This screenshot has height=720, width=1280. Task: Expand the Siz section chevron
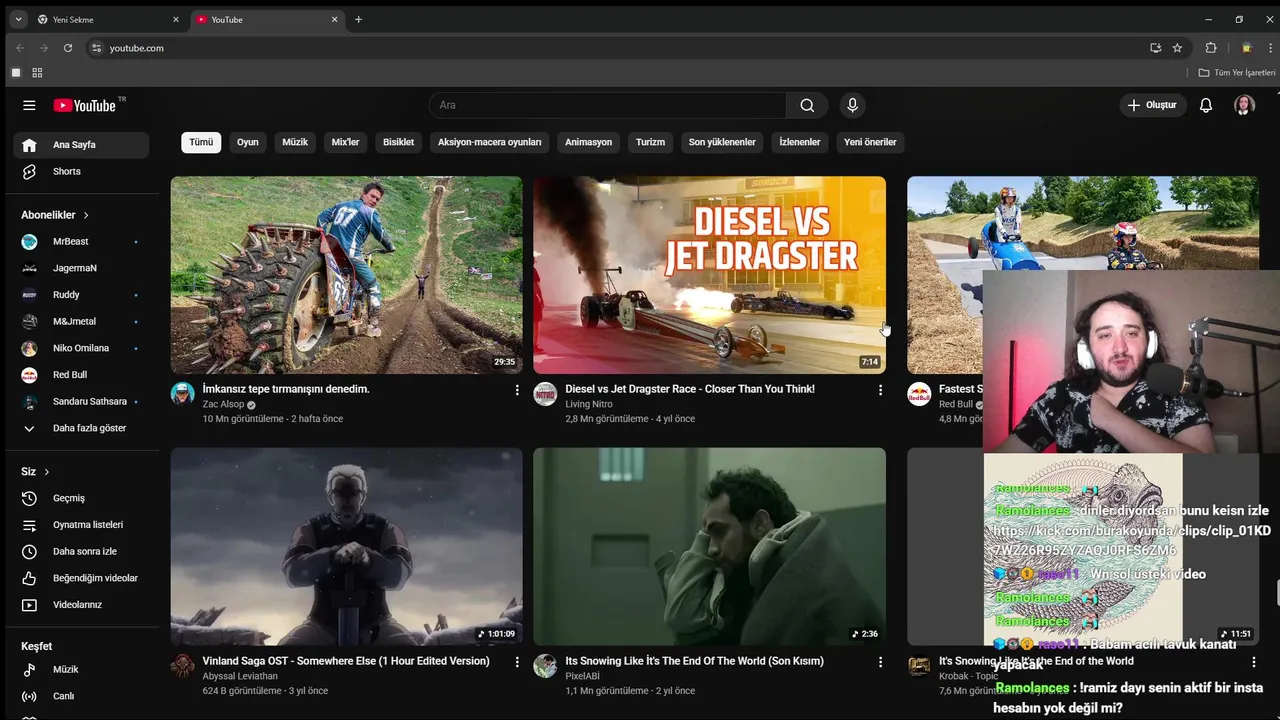(46, 472)
